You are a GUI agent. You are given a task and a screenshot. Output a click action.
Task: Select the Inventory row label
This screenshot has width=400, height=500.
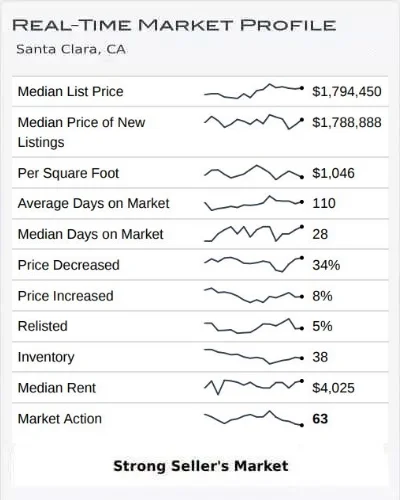coord(46,357)
